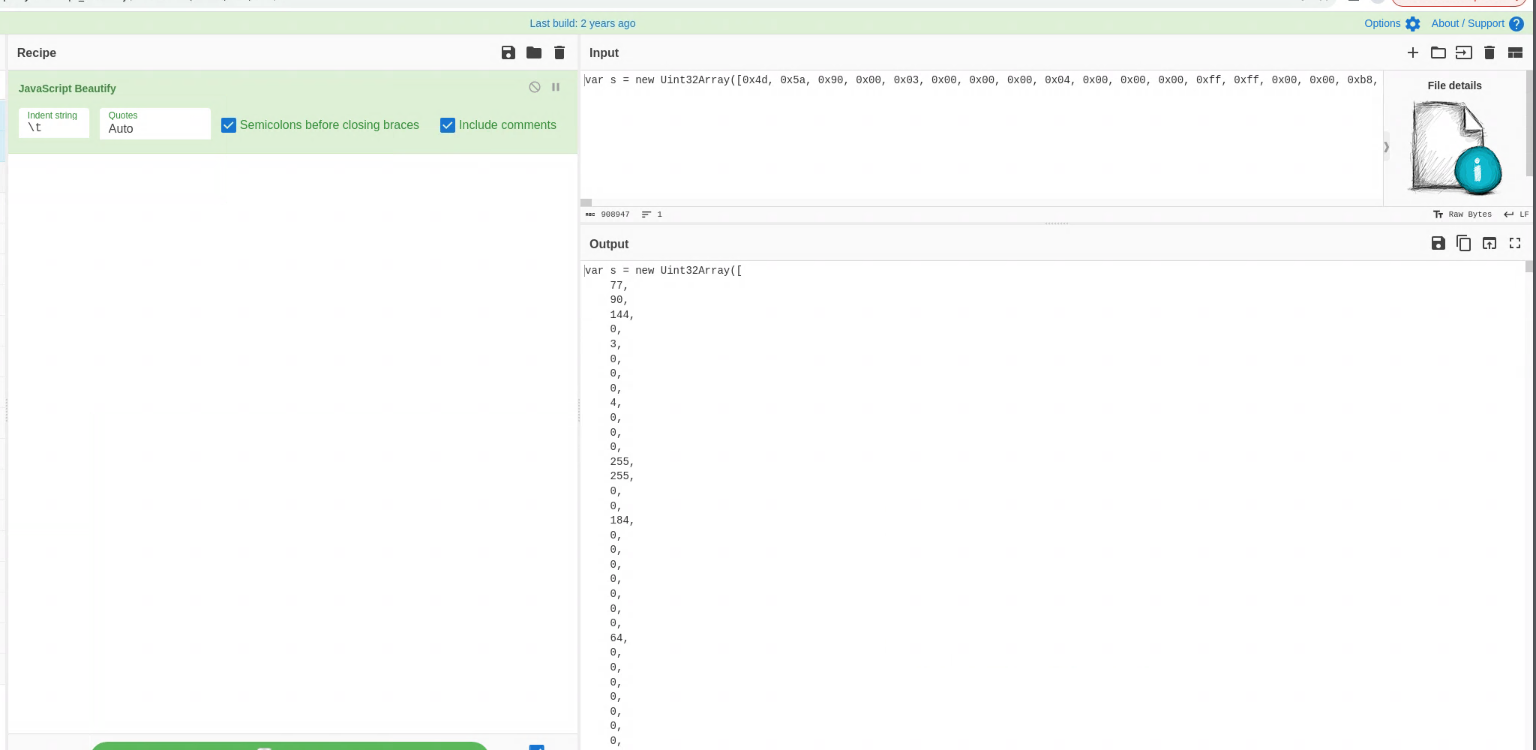The width and height of the screenshot is (1536, 750).
Task: Collapse the File details panel
Action: point(1386,147)
